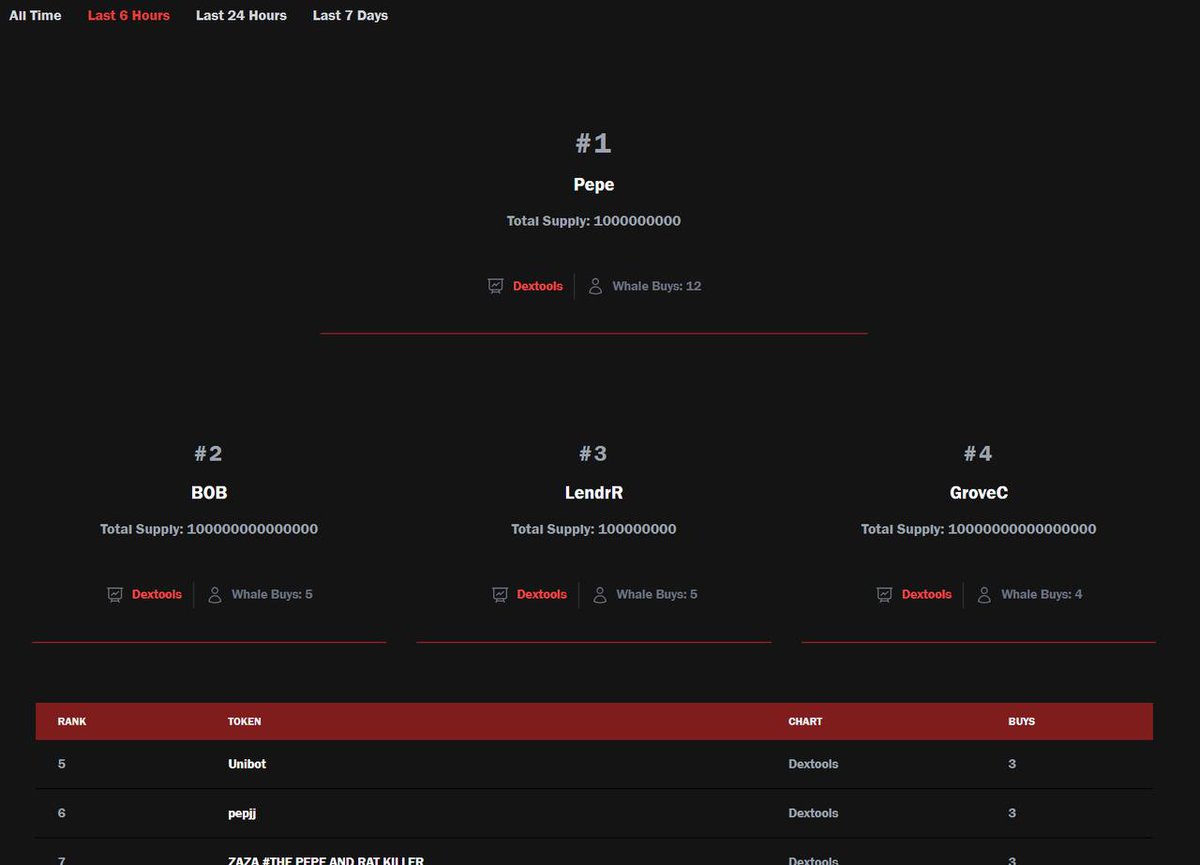The height and width of the screenshot is (865, 1200).
Task: Click Pepe's Total Supply: 1000000000 text
Action: (x=594, y=221)
